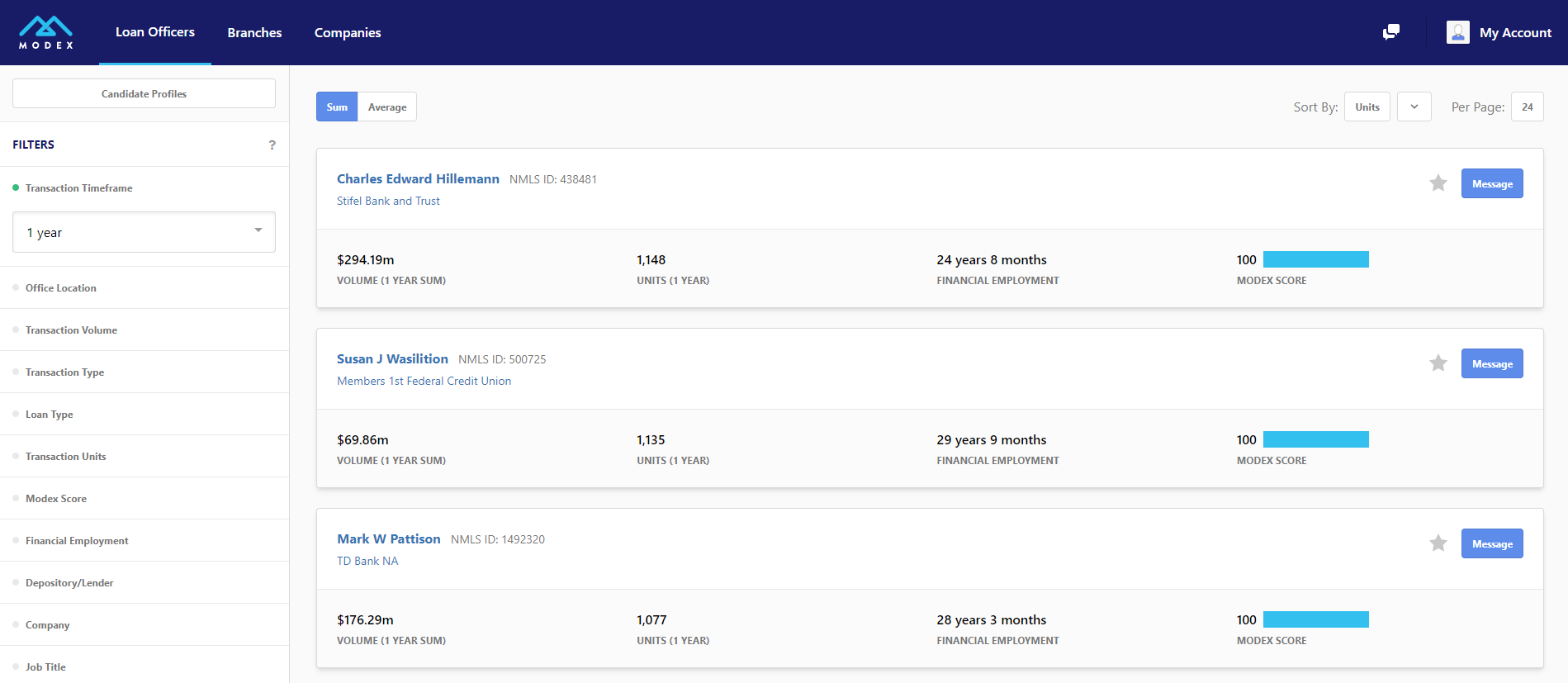Viewport: 1568px width, 683px height.
Task: Expand the Company filter
Action: pos(144,625)
